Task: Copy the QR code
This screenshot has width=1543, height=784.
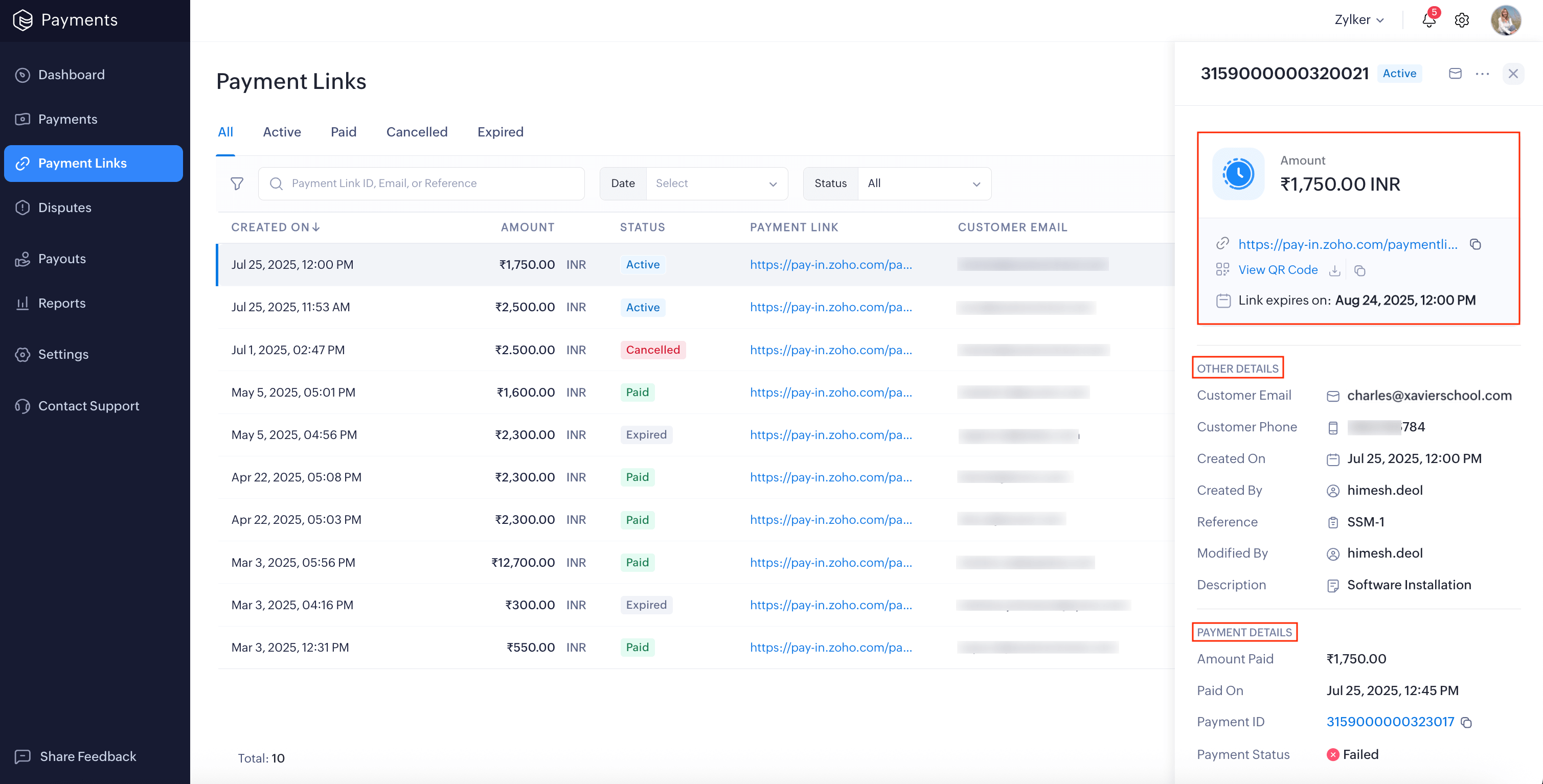Action: [x=1359, y=271]
